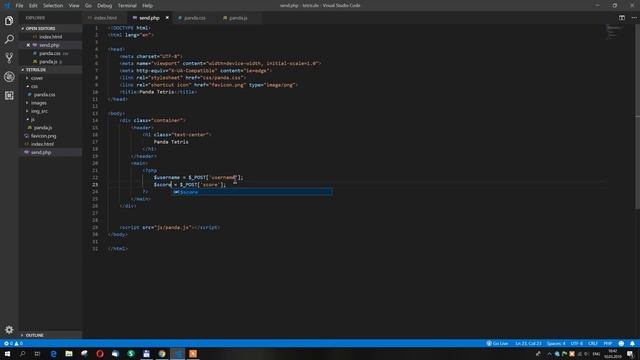
Task: Select panda.css in Open Editors list
Action: click(51, 53)
